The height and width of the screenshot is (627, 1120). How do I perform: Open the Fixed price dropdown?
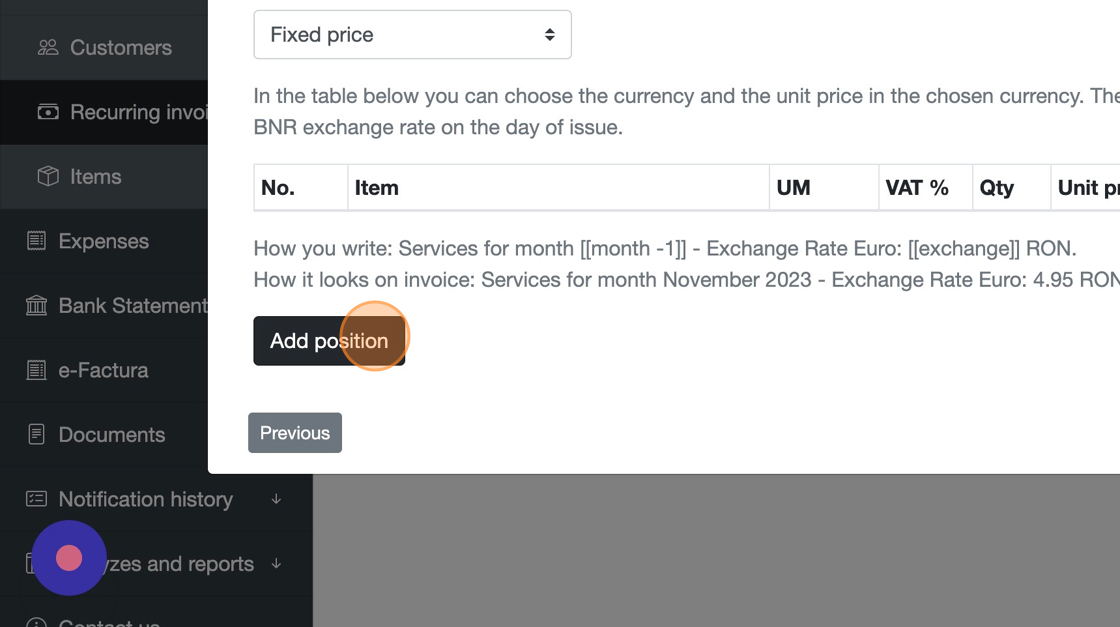[x=412, y=35]
